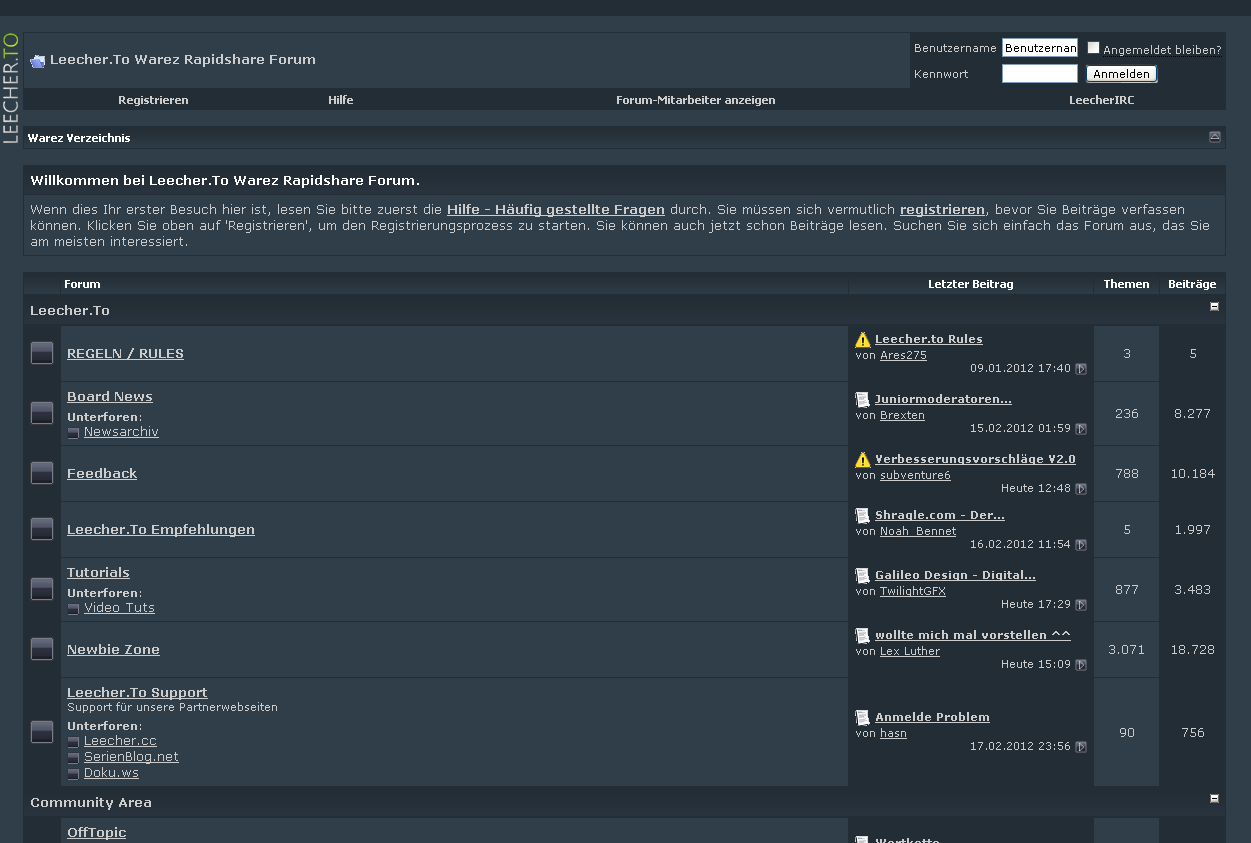
Task: Go to last post arrow for 17.02.2012 23:56
Action: [x=1081, y=747]
